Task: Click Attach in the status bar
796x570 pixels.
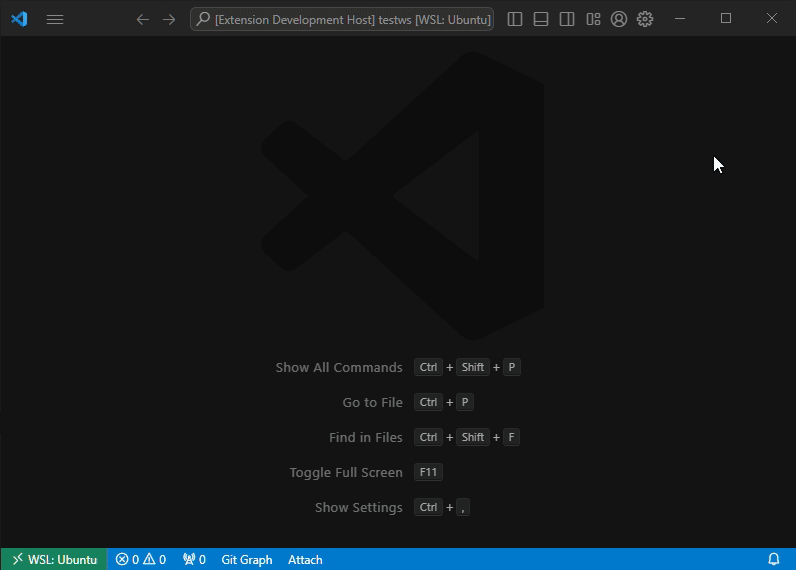Action: [305, 559]
